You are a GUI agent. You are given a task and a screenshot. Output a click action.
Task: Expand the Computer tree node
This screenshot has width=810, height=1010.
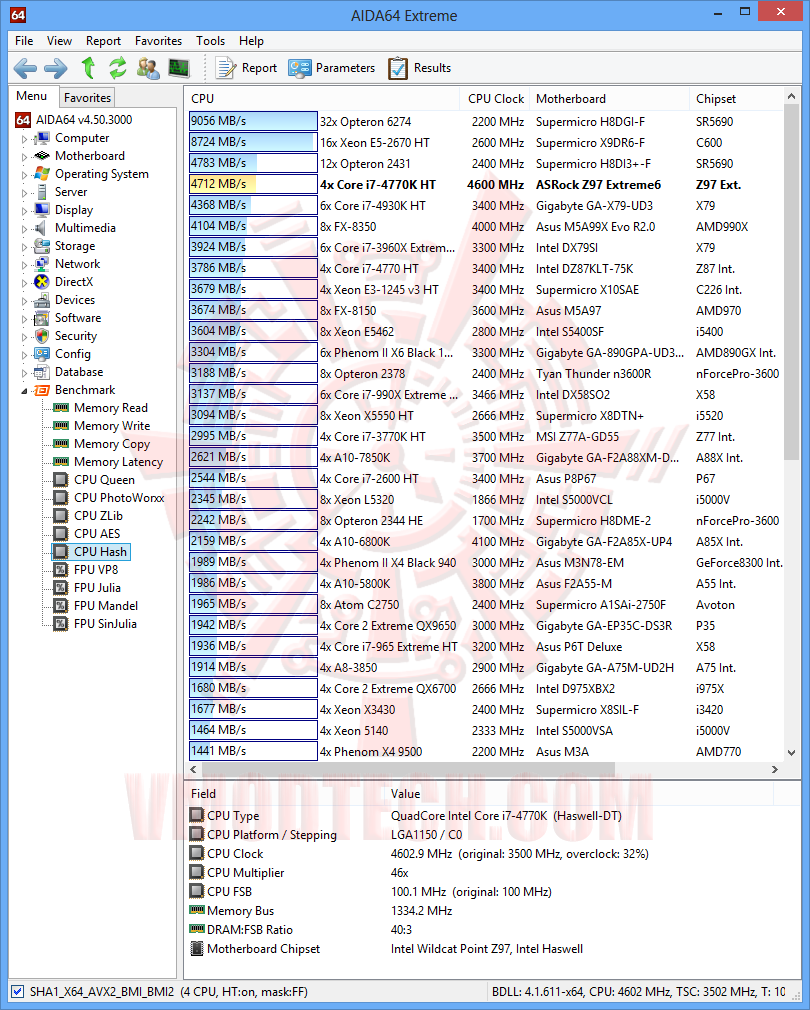24,138
